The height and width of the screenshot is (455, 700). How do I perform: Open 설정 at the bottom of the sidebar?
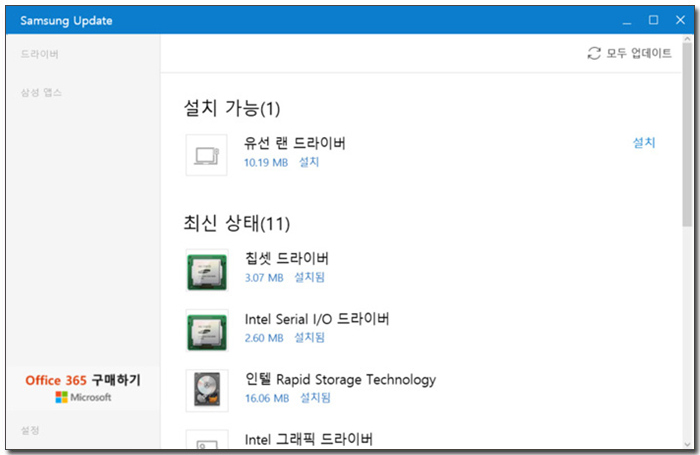click(30, 430)
